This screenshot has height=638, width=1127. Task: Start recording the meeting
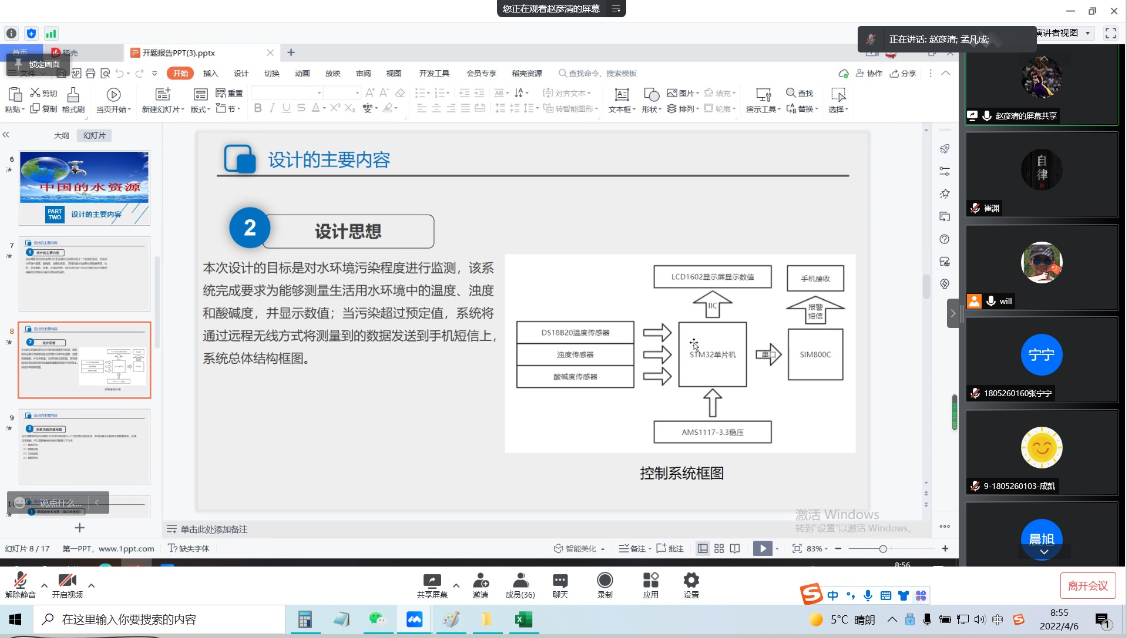tap(605, 582)
